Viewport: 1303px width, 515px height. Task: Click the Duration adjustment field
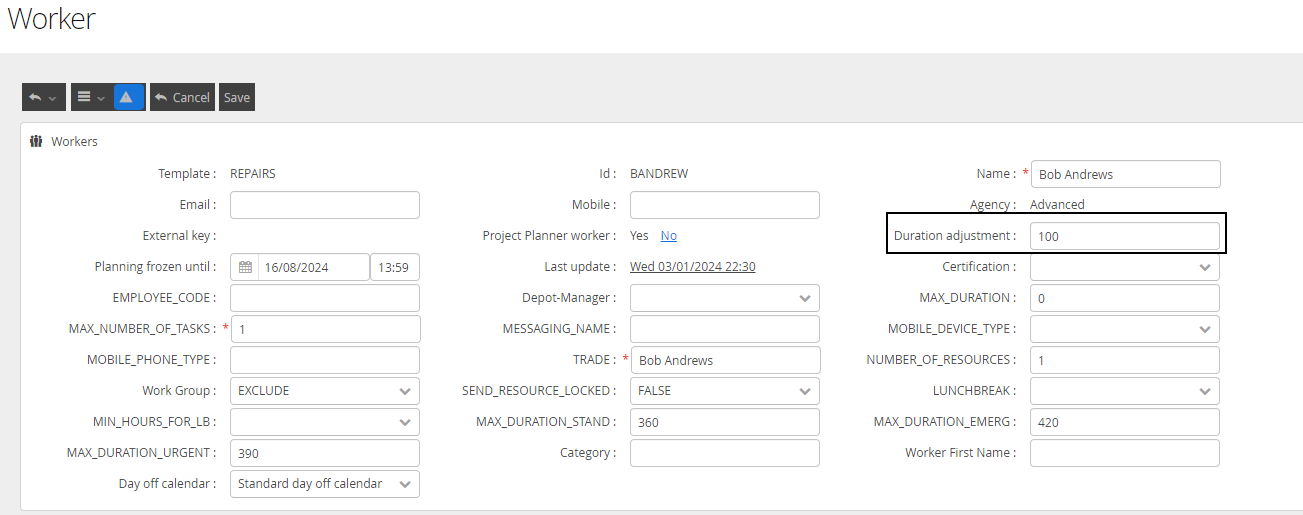coord(1124,236)
